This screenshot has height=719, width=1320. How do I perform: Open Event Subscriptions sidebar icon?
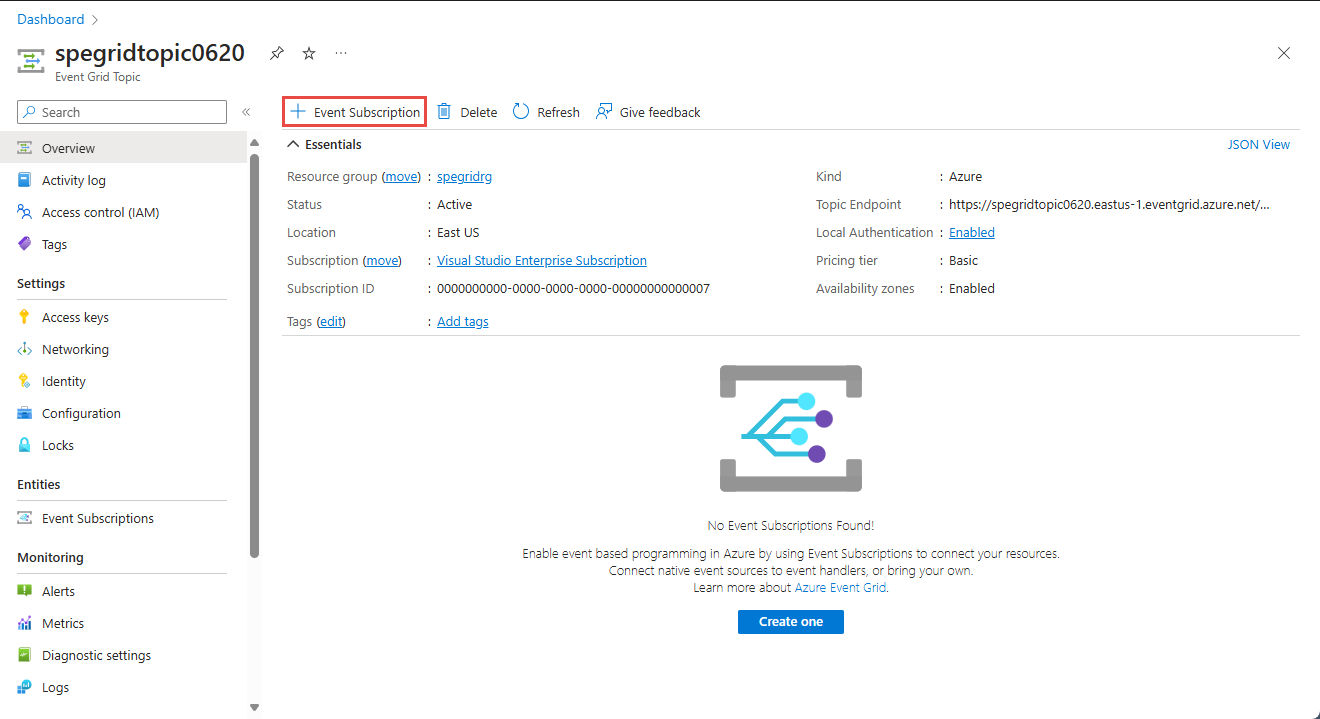coord(25,518)
